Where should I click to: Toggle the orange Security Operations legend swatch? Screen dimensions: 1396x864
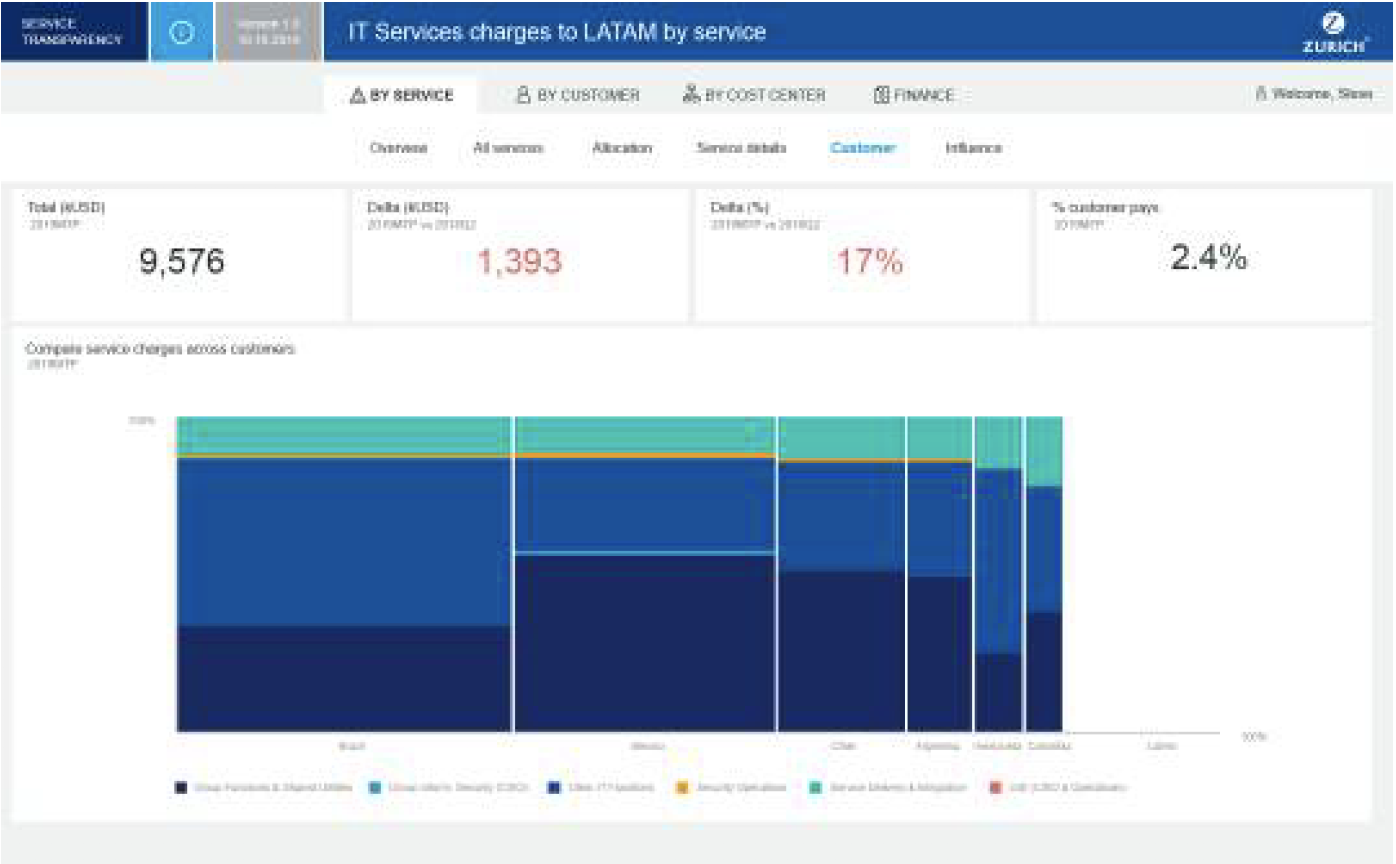[682, 788]
